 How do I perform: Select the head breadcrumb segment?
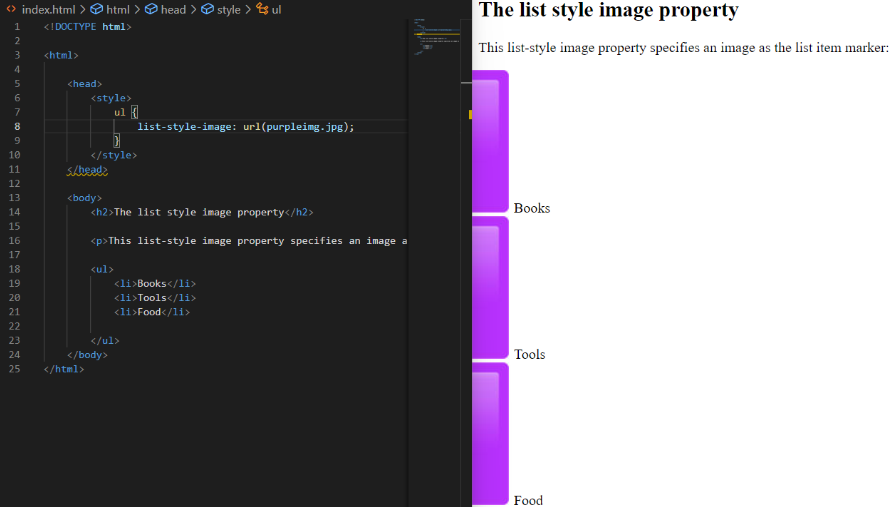[173, 10]
